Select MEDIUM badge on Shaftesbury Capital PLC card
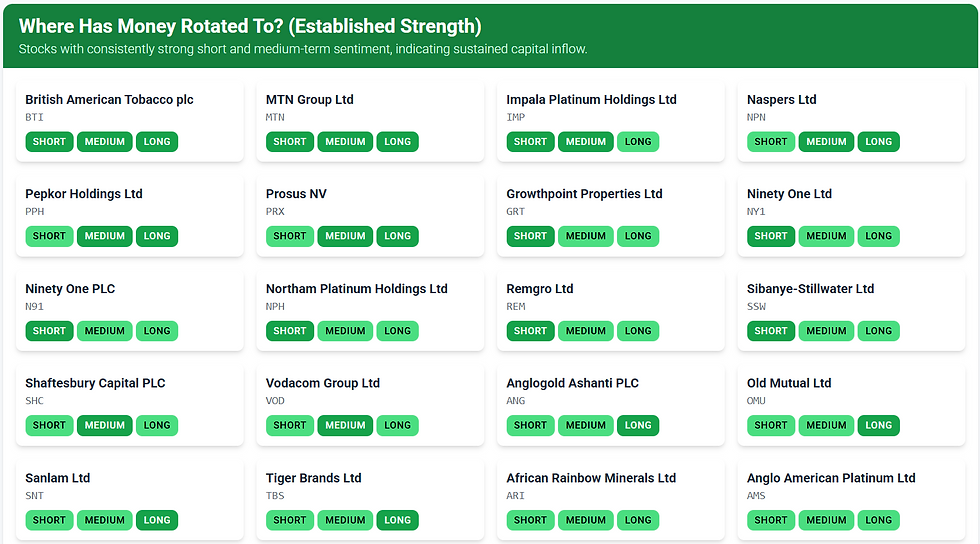 pyautogui.click(x=104, y=425)
